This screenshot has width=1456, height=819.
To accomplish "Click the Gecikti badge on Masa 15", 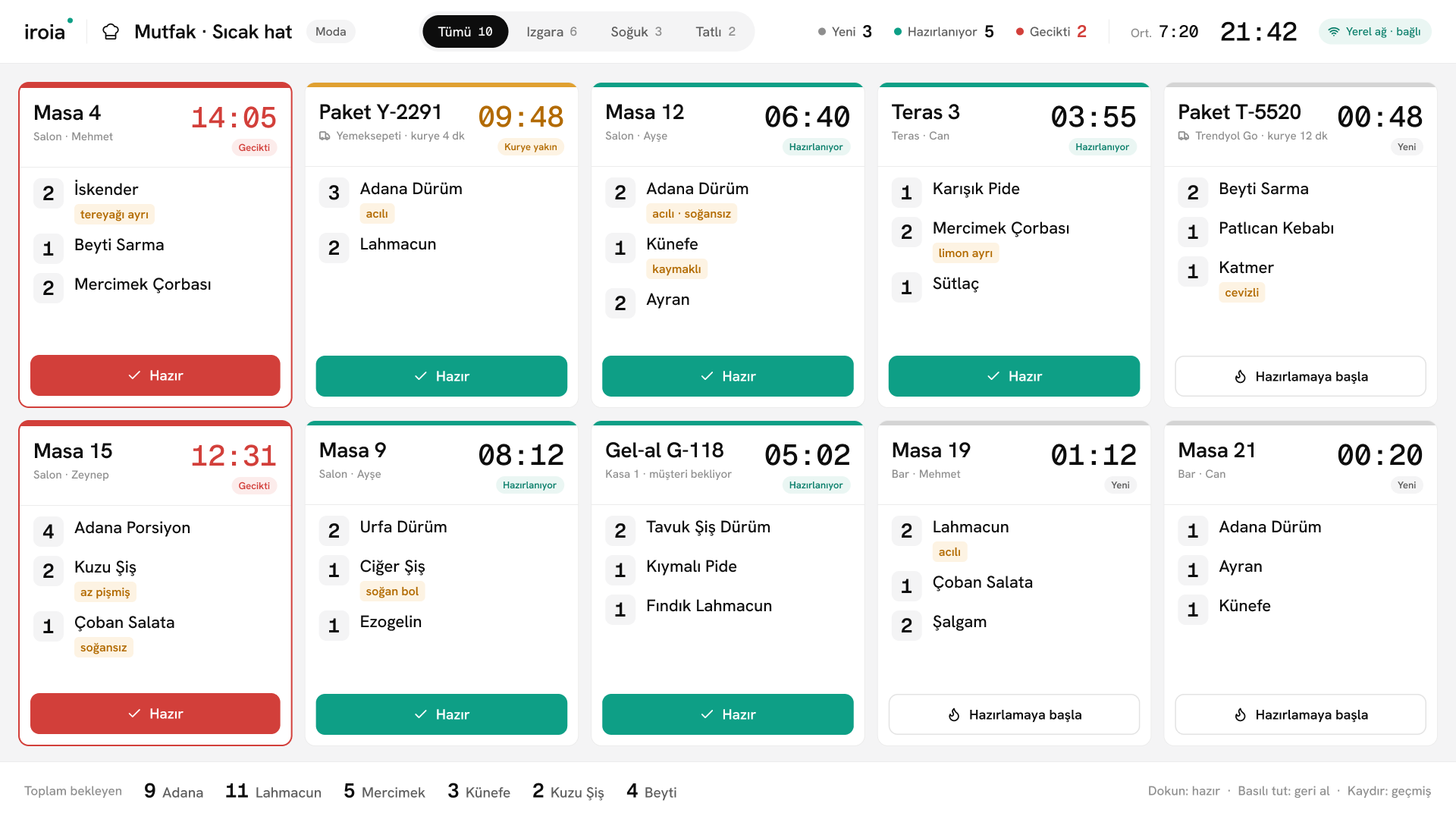I will point(254,486).
